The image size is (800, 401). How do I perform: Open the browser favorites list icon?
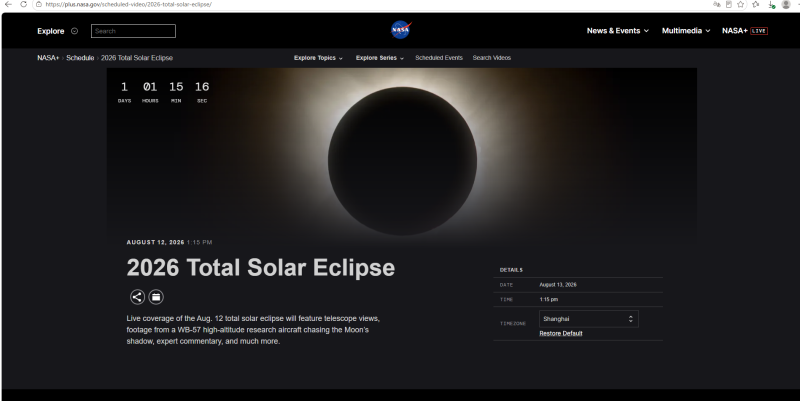coord(756,4)
